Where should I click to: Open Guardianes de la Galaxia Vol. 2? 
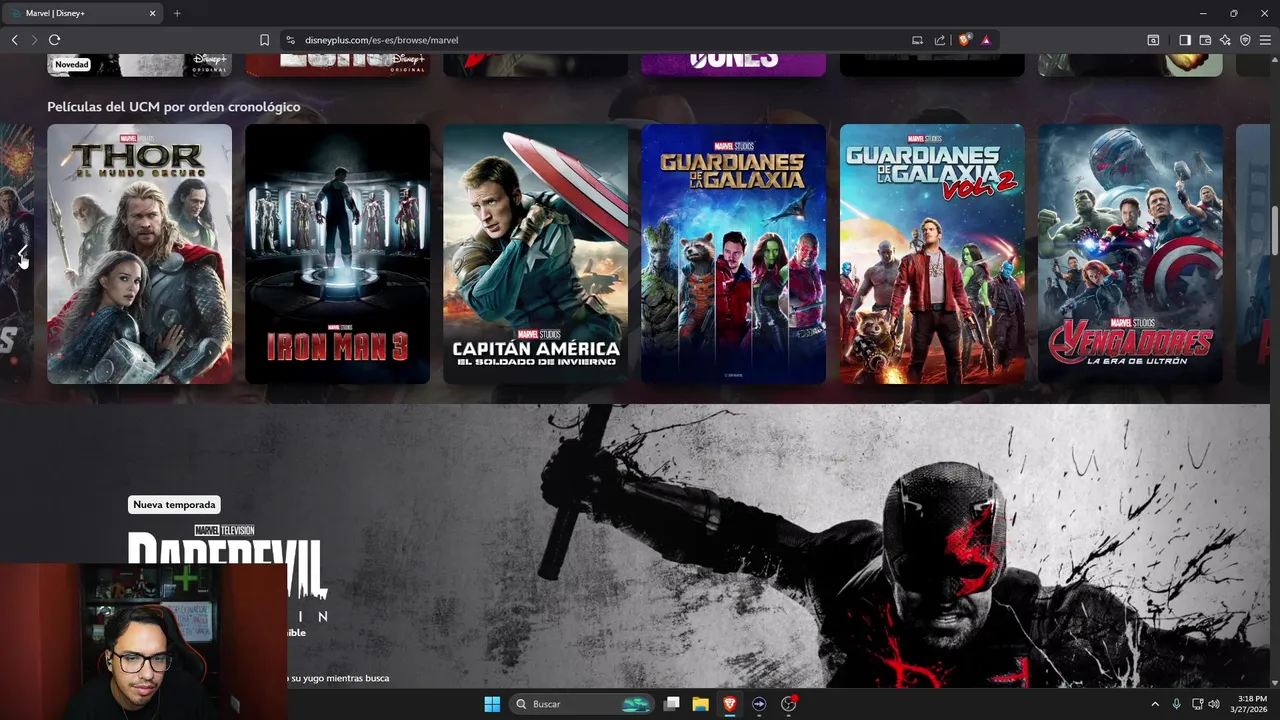pos(932,254)
